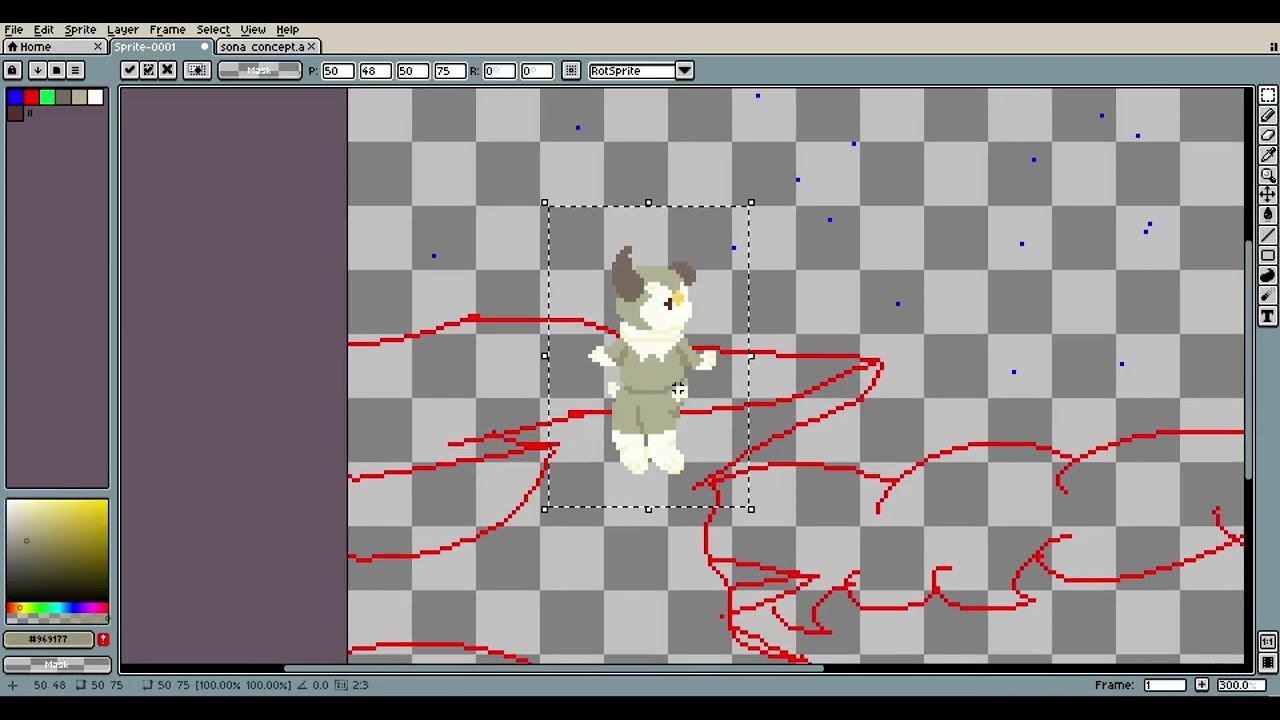The width and height of the screenshot is (1280, 720).
Task: Click the tab-list icon at far right of tab bar
Action: point(1273,47)
